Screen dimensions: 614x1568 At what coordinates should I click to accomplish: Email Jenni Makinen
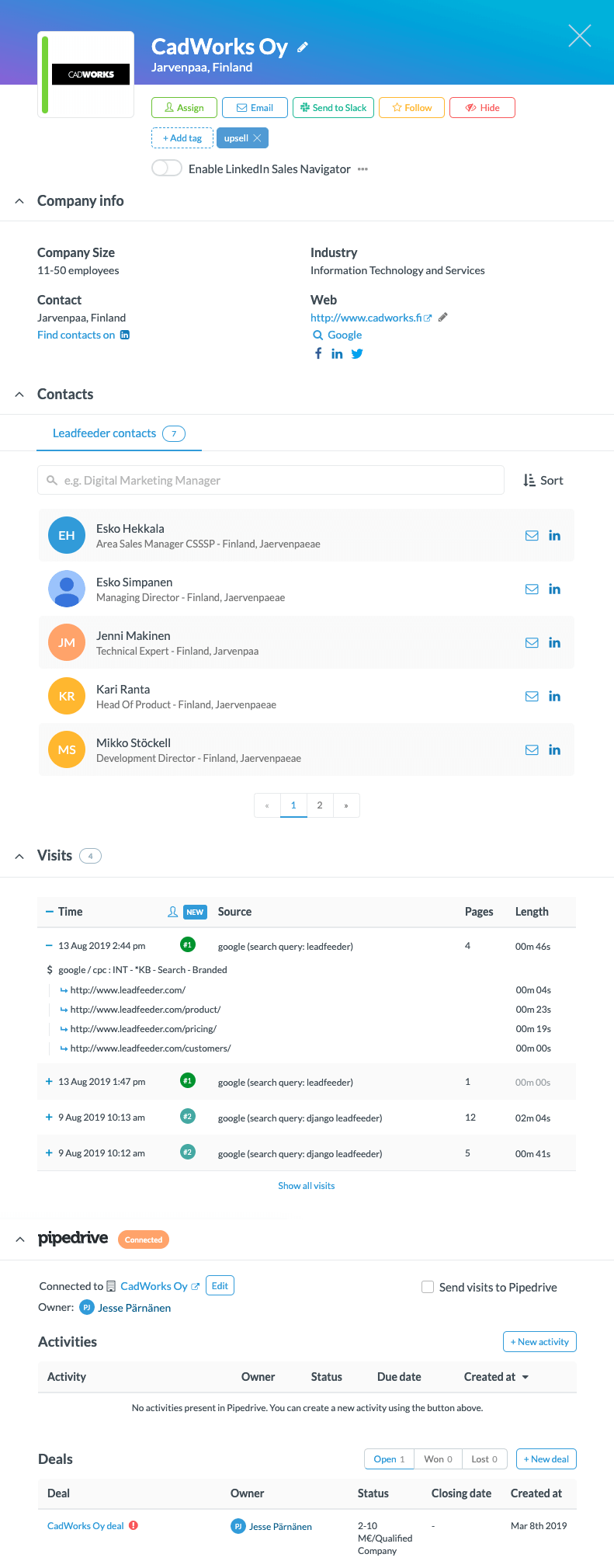pyautogui.click(x=532, y=642)
